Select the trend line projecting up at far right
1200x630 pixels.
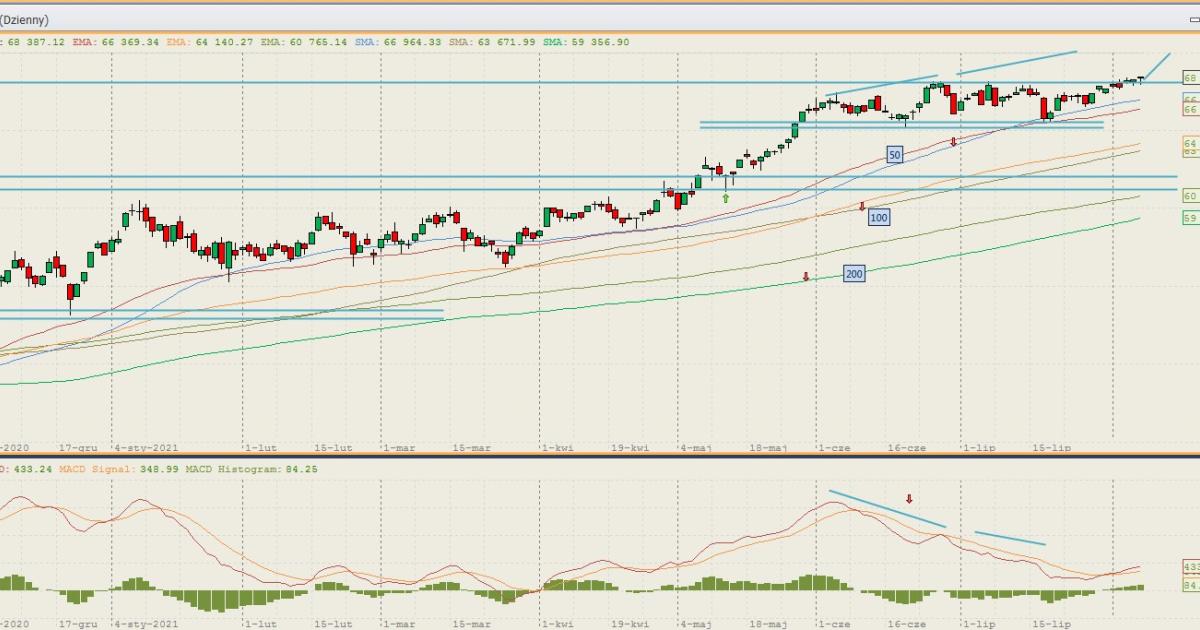[1157, 66]
